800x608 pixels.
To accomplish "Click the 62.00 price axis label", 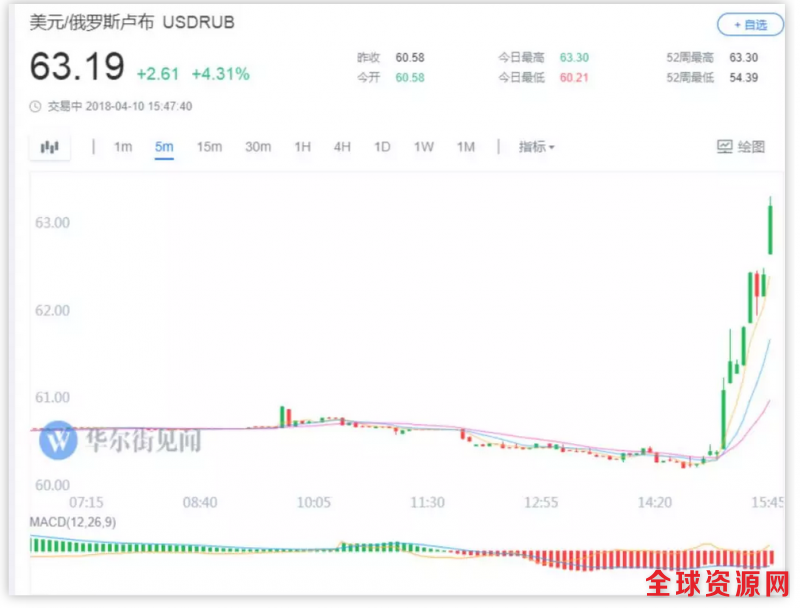I will click(53, 310).
